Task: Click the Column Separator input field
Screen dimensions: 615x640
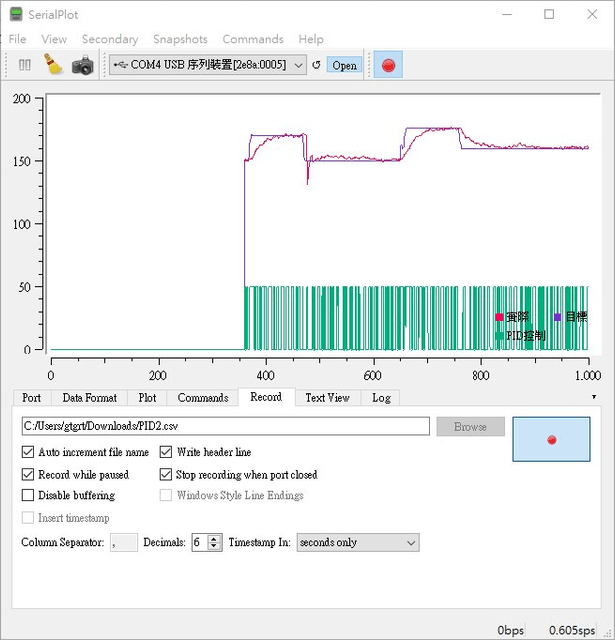Action: pos(125,542)
